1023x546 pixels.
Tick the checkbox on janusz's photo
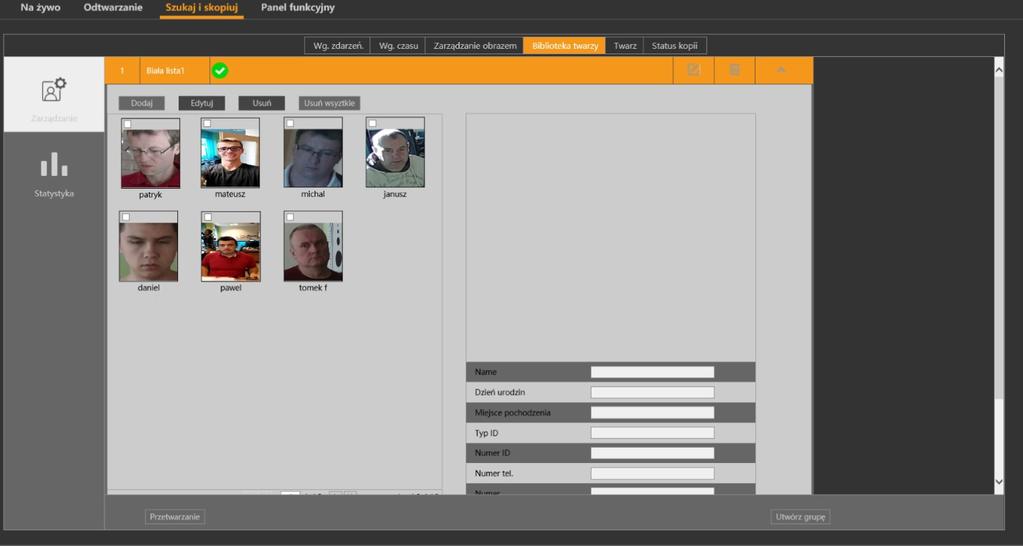point(372,124)
